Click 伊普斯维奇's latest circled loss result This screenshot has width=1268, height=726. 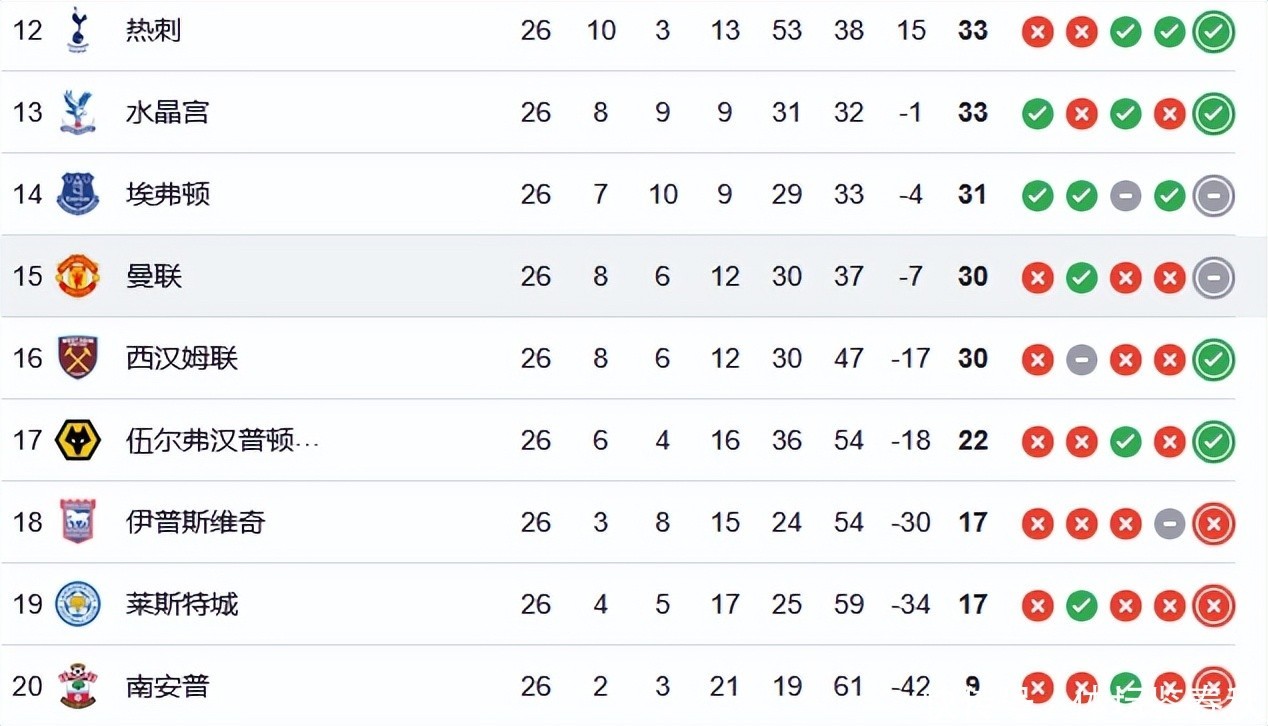tap(1214, 524)
